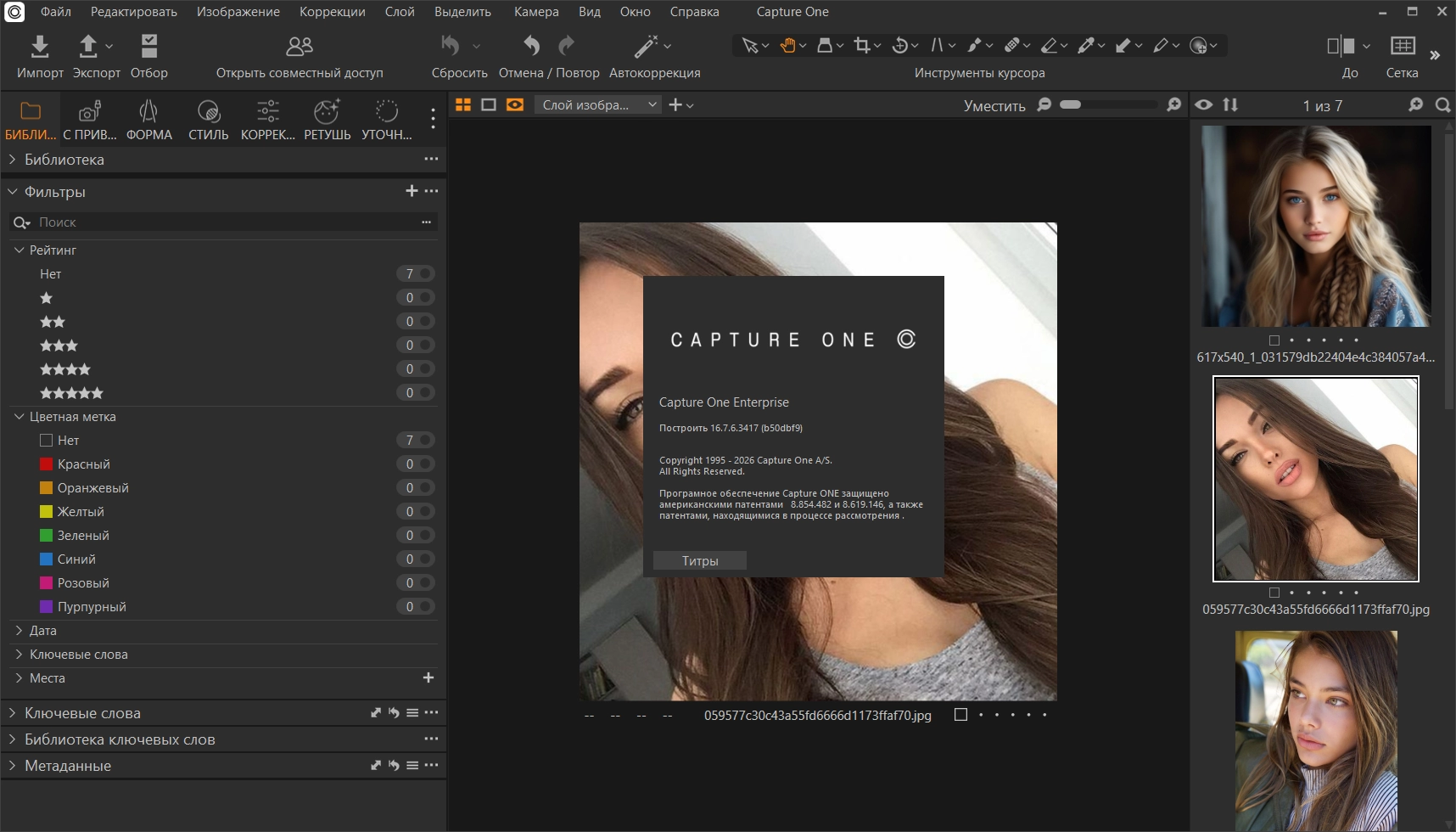Check the 'Нет' color label checkbox
Image resolution: width=1456 pixels, height=832 pixels.
[x=47, y=441]
